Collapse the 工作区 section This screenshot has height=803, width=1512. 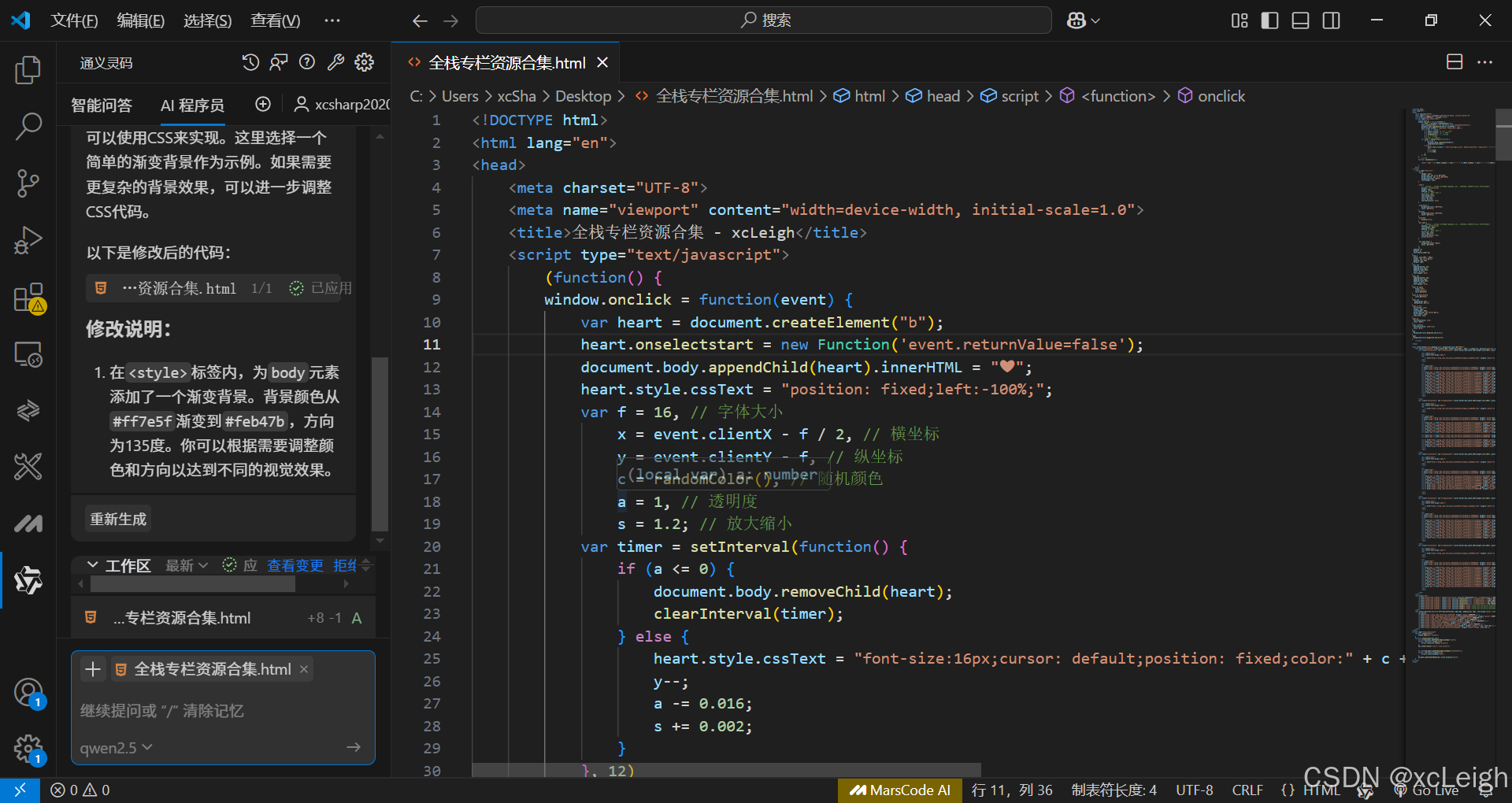click(x=92, y=565)
